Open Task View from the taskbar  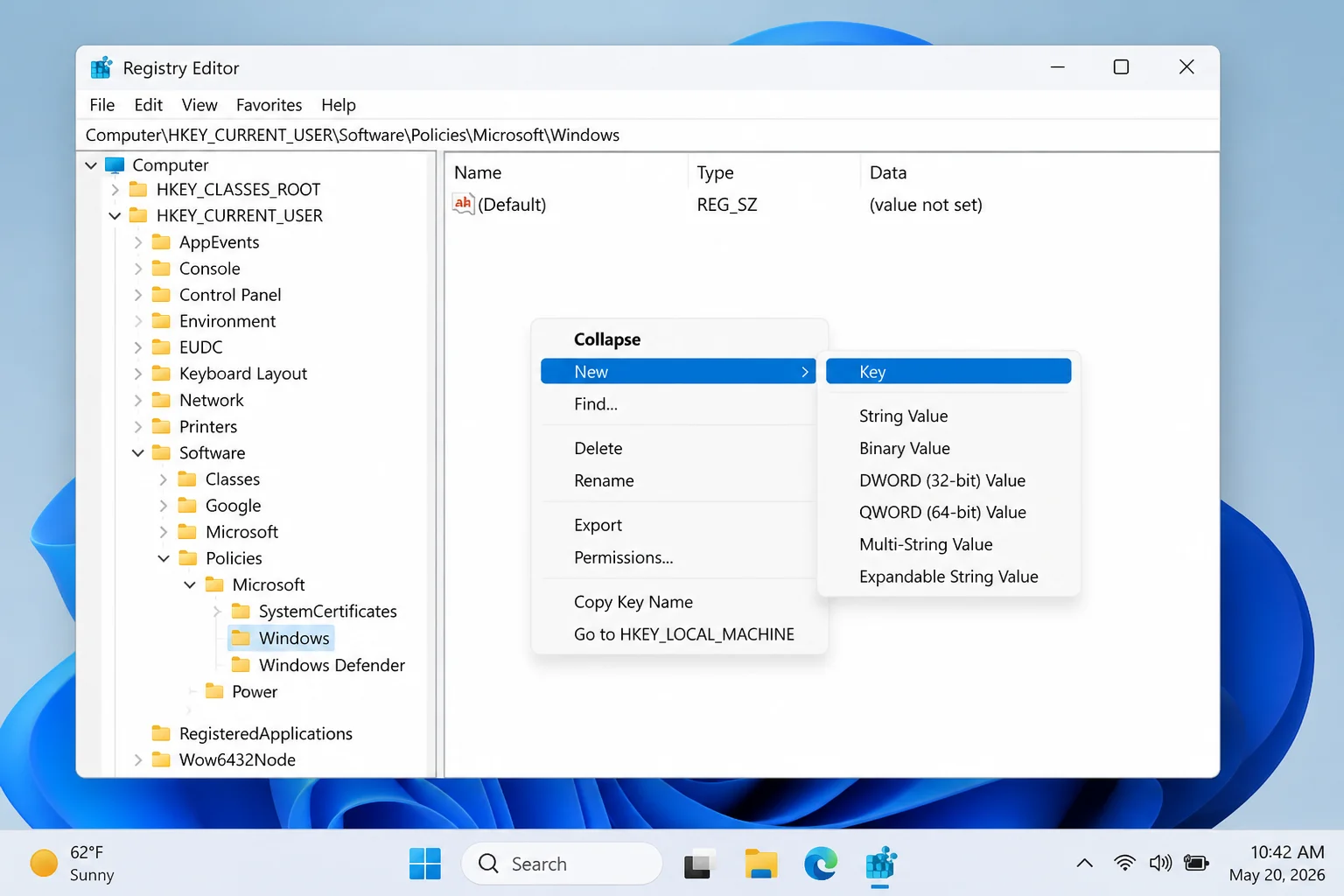pos(698,864)
